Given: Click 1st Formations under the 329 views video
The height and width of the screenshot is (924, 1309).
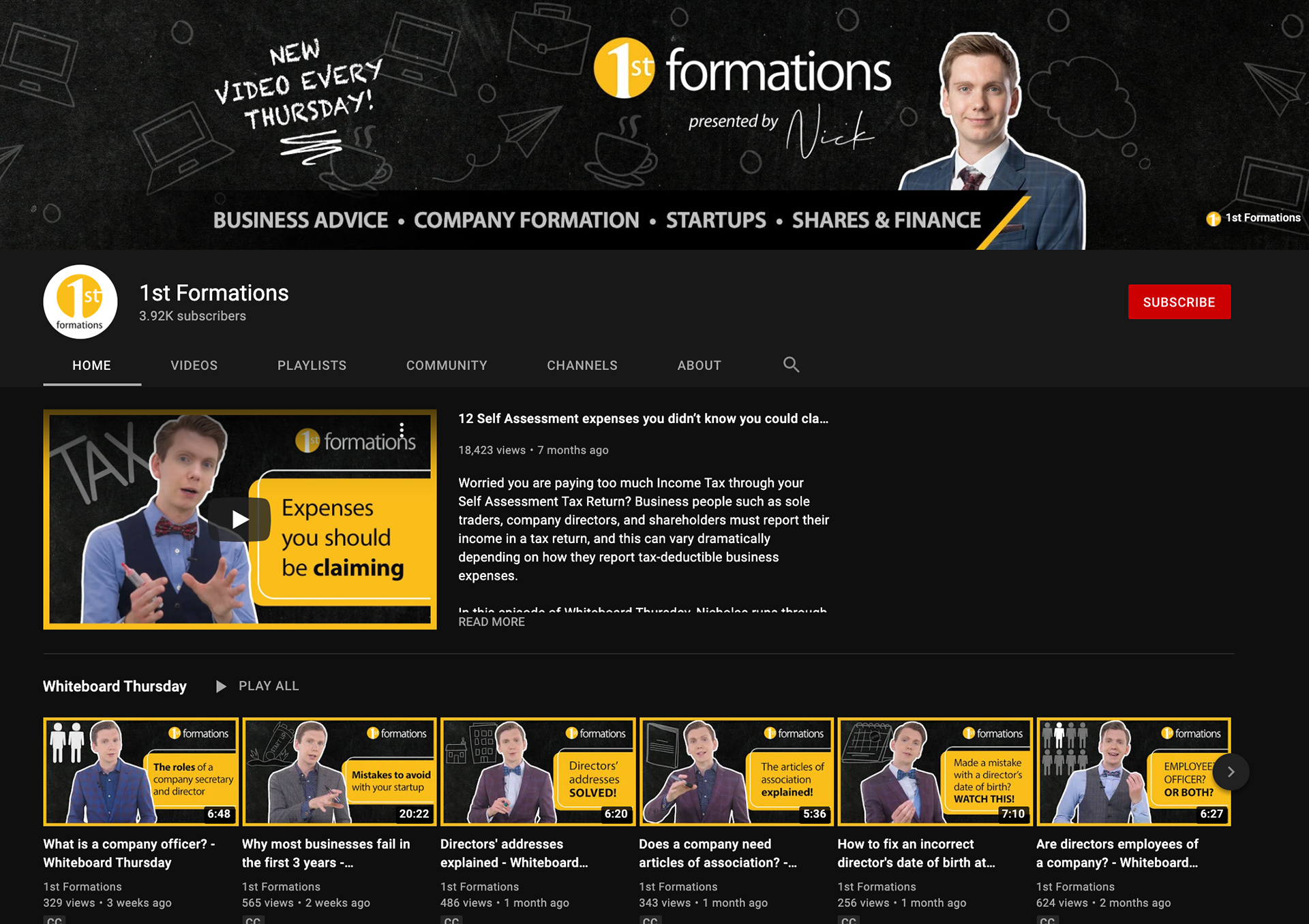Looking at the screenshot, I should [x=82, y=887].
